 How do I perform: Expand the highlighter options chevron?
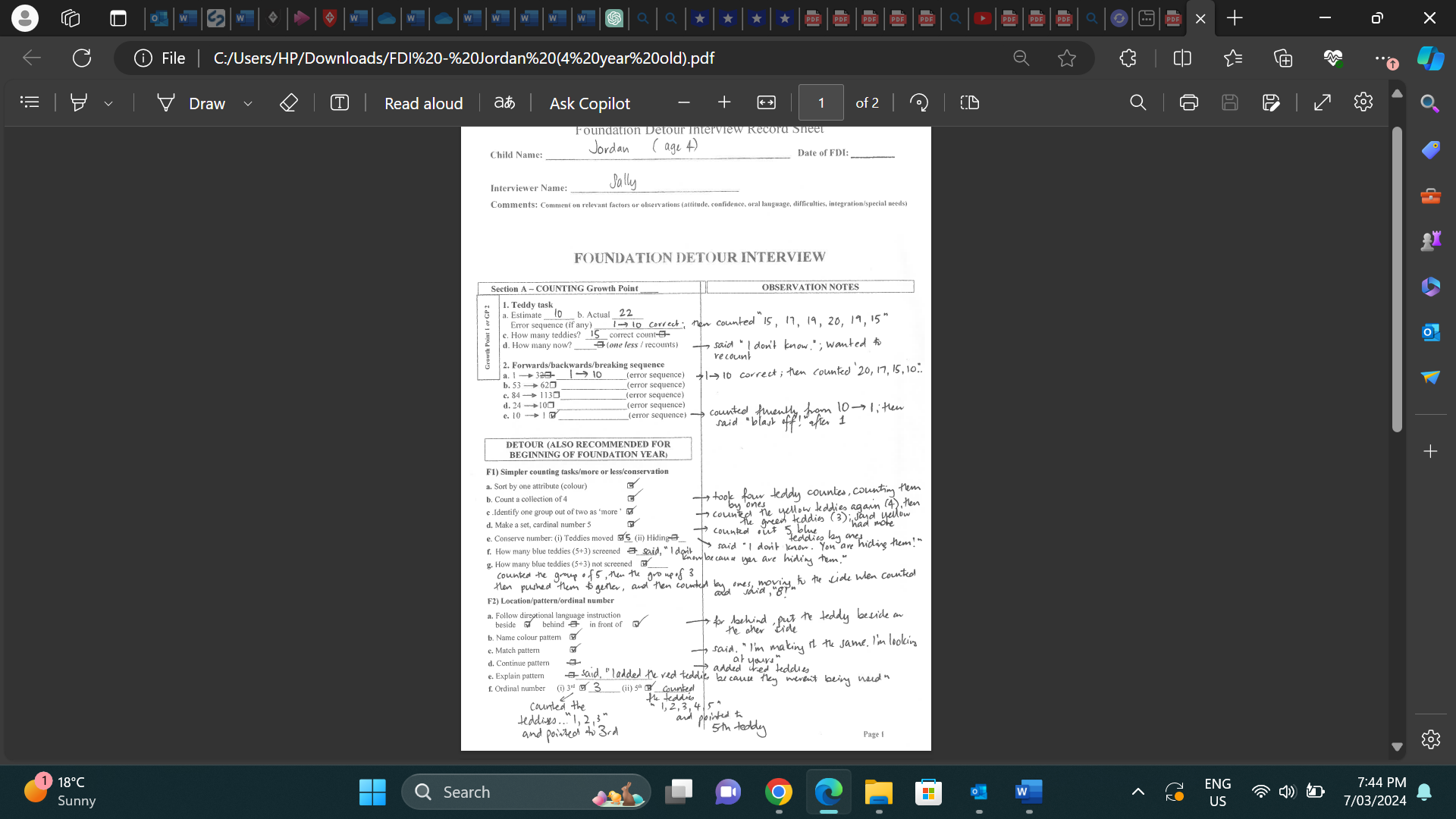coord(108,102)
